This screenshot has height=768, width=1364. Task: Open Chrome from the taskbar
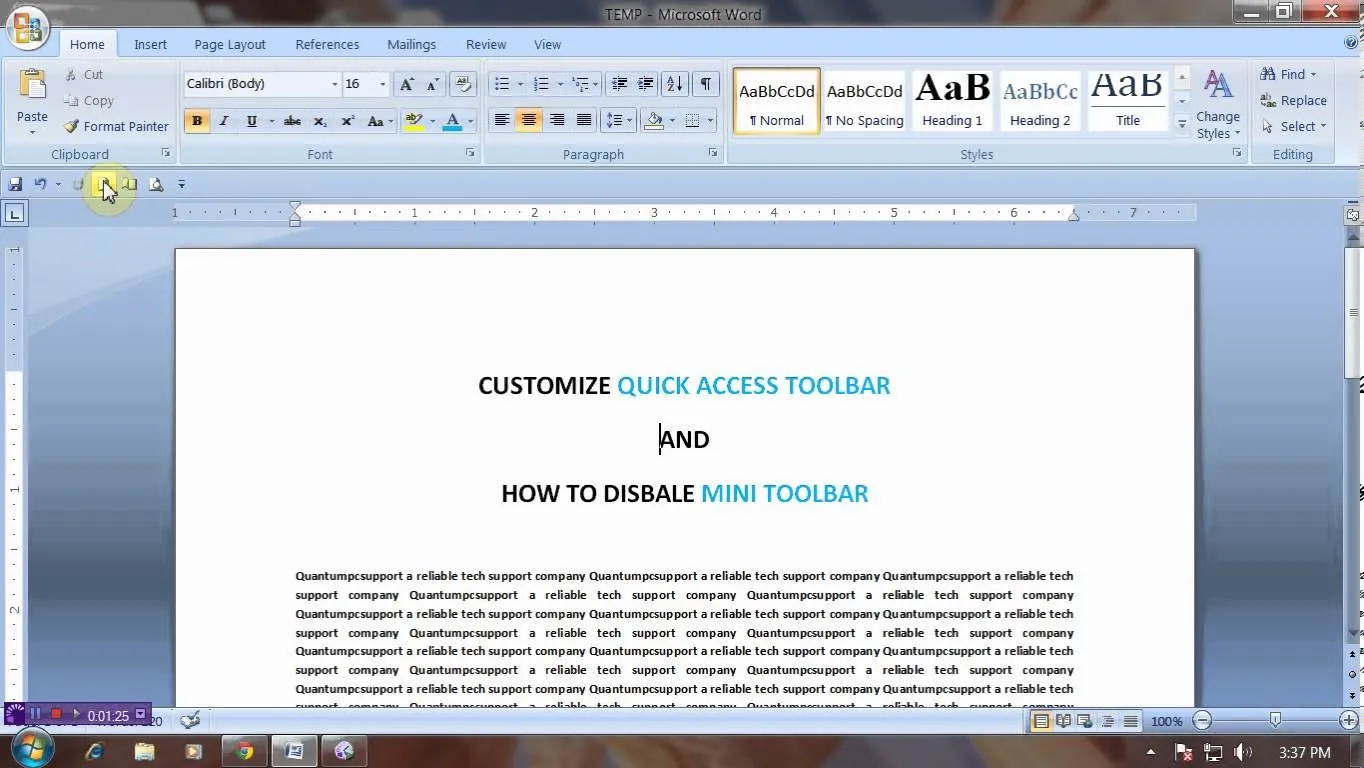tap(244, 751)
